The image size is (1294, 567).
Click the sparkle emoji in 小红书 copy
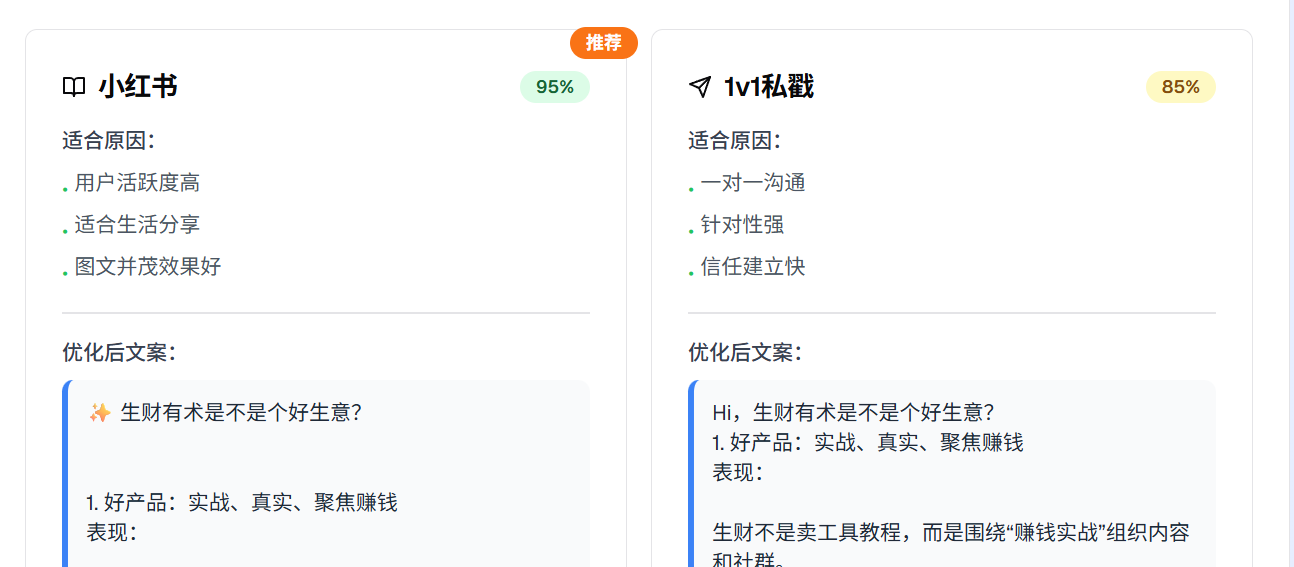pos(99,412)
